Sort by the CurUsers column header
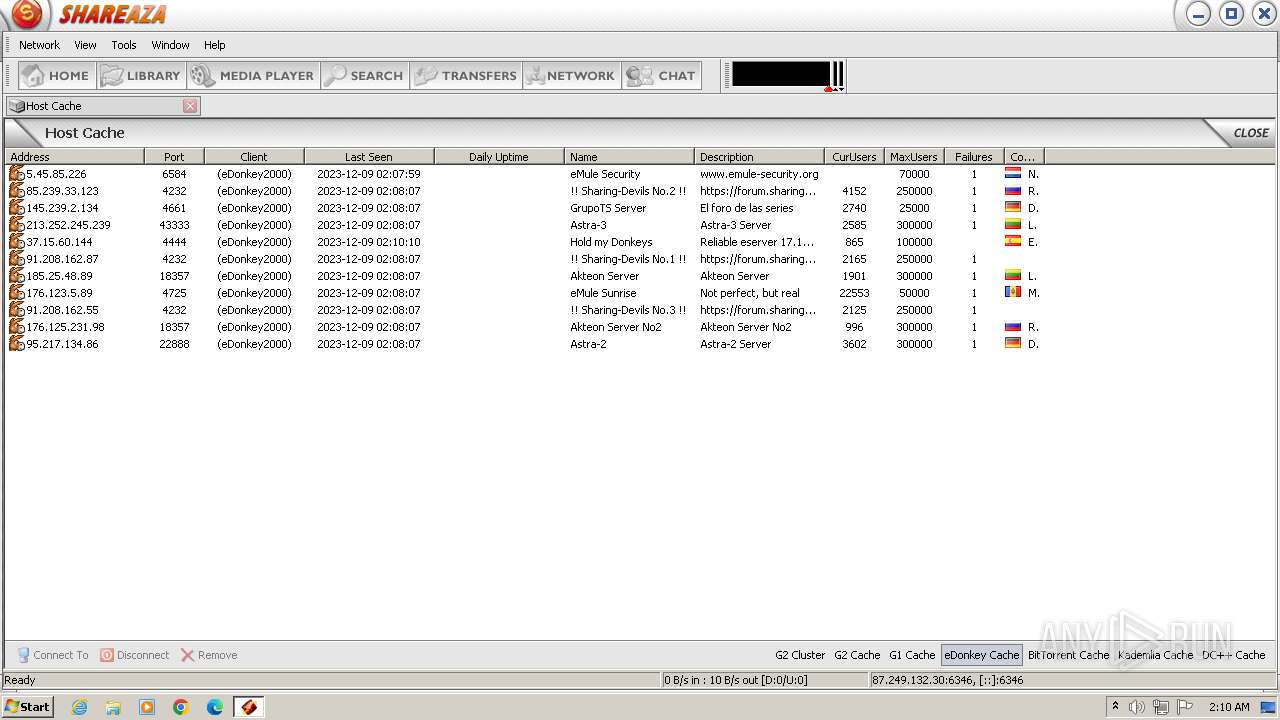The height and width of the screenshot is (720, 1280). pos(854,157)
